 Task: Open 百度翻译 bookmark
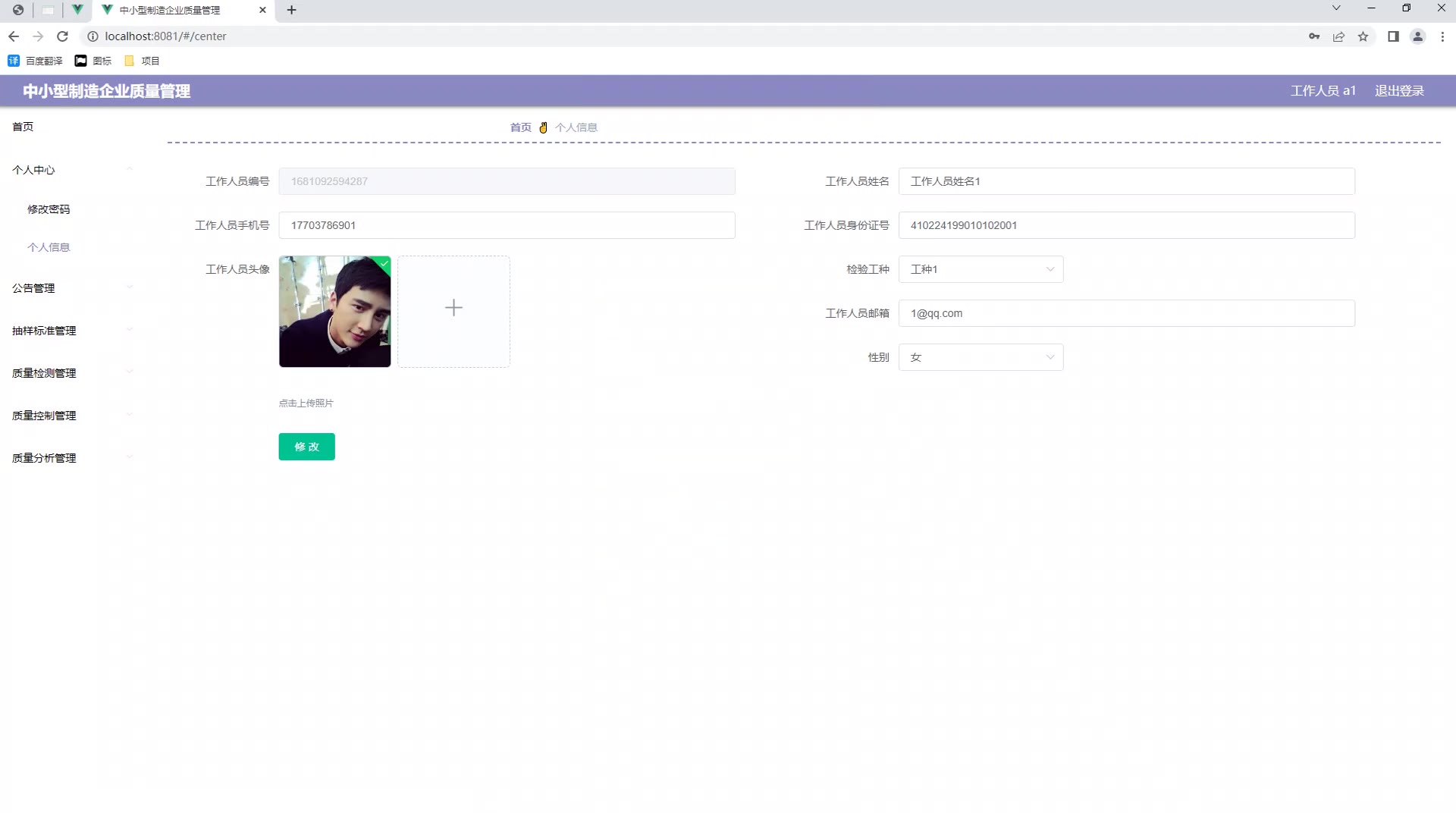35,61
